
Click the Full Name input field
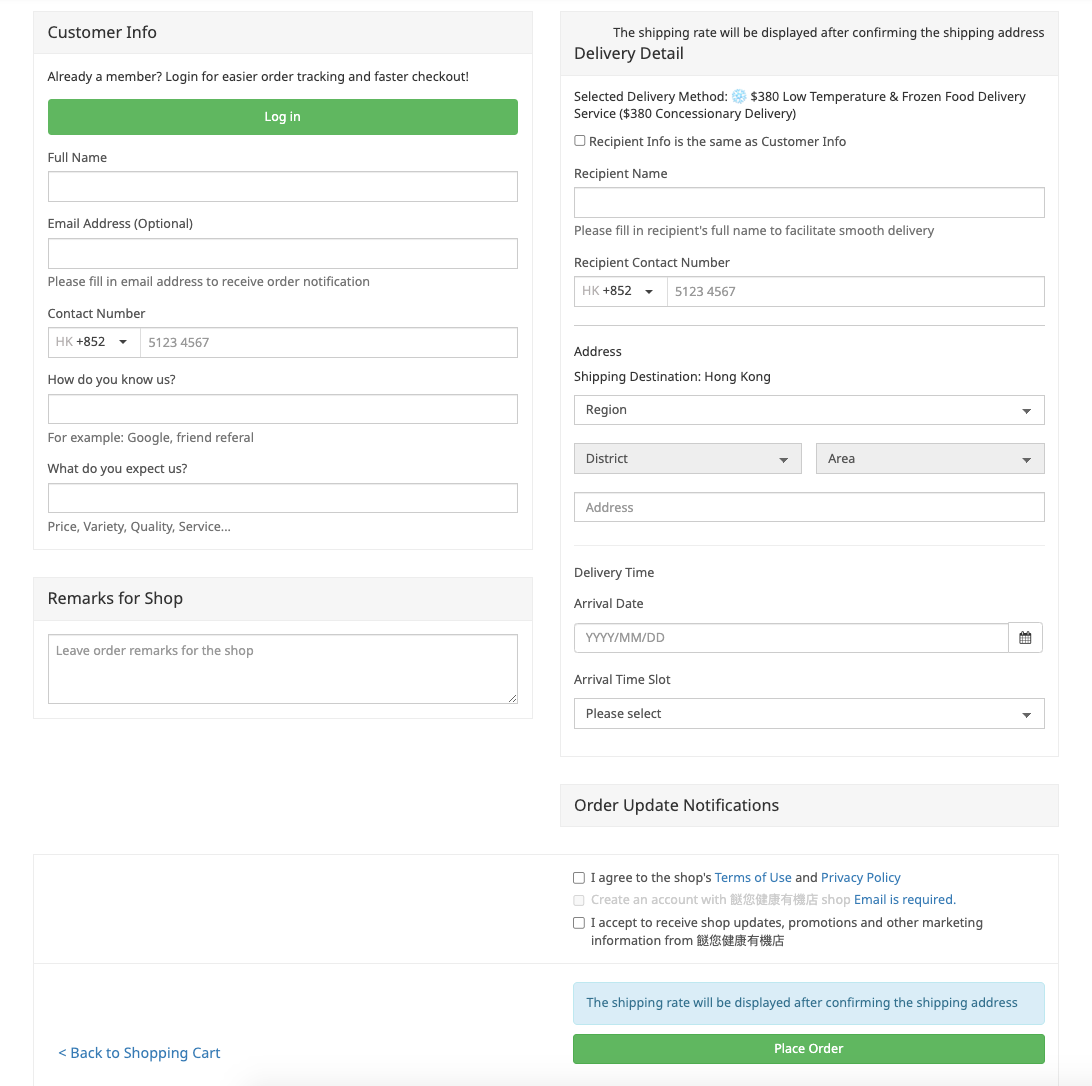(x=282, y=187)
